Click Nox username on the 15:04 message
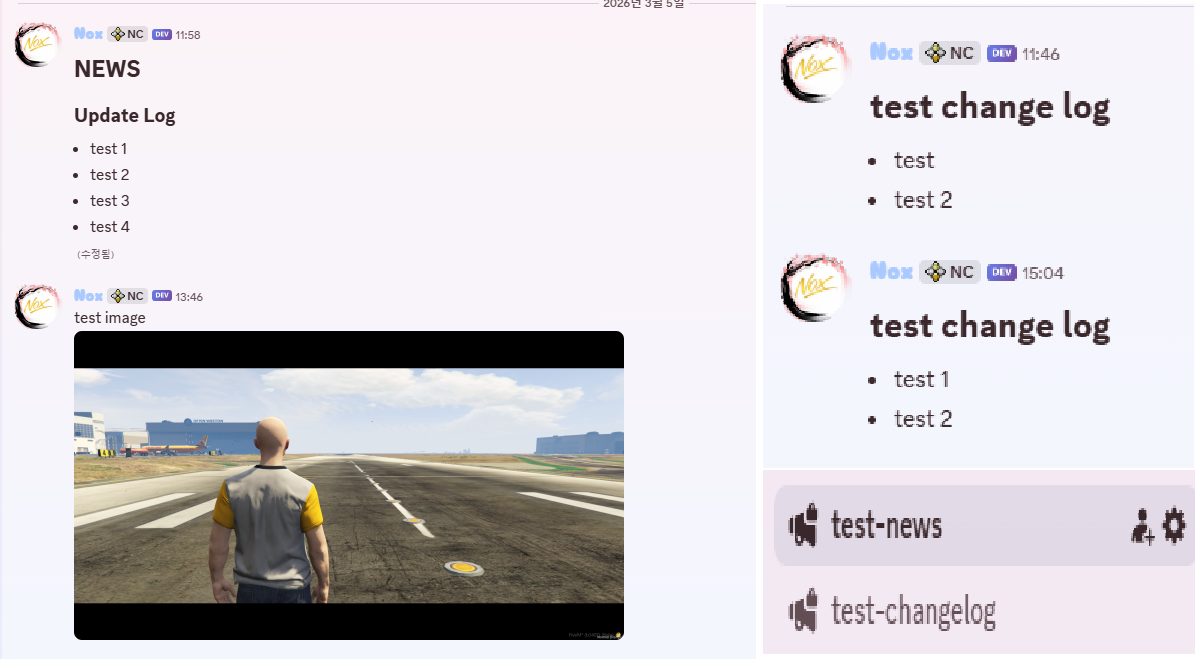Screen dimensions: 1195x659 (891, 271)
